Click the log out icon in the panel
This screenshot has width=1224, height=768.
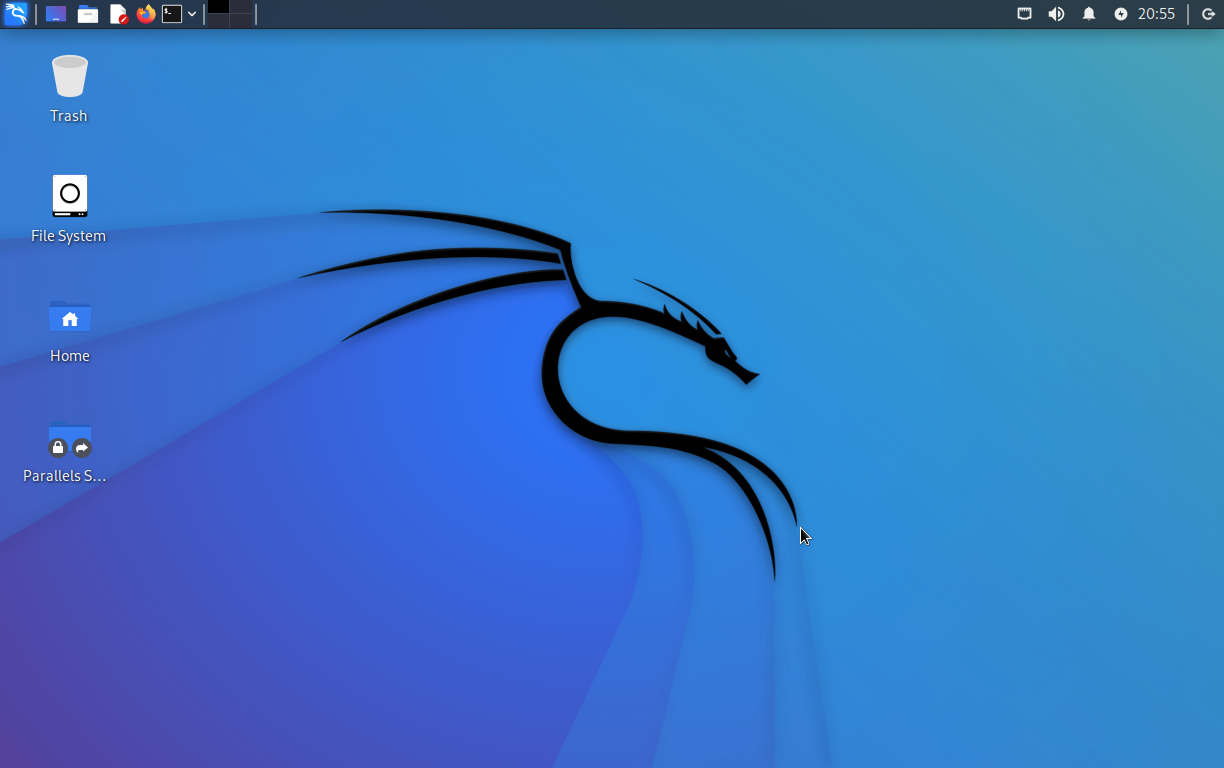1208,14
